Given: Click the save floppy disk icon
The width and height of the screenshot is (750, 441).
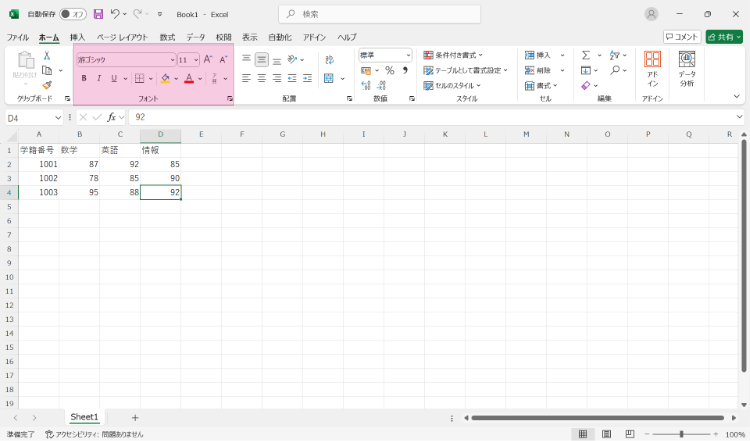Looking at the screenshot, I should click(x=98, y=15).
